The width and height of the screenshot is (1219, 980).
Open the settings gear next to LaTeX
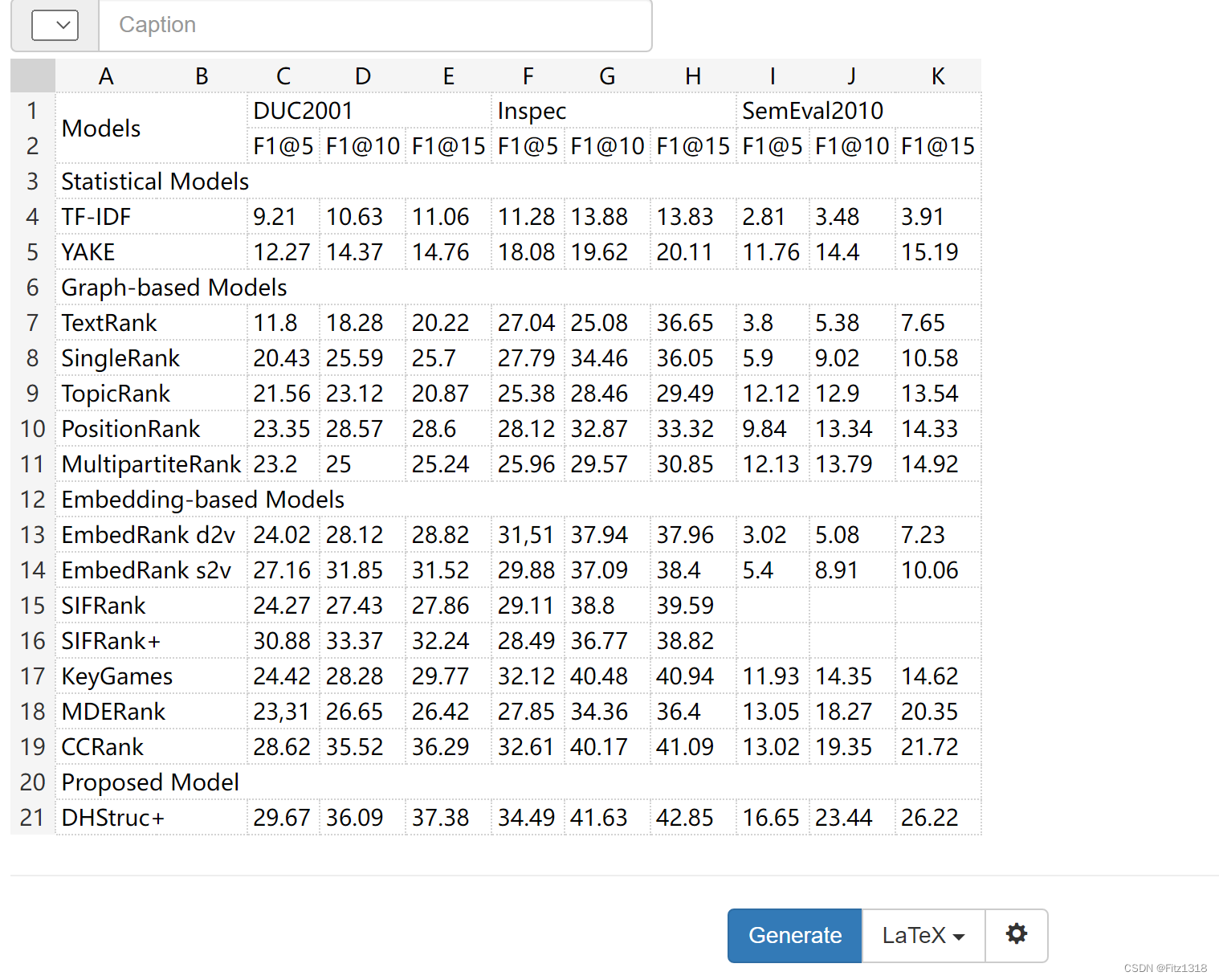pyautogui.click(x=1016, y=935)
